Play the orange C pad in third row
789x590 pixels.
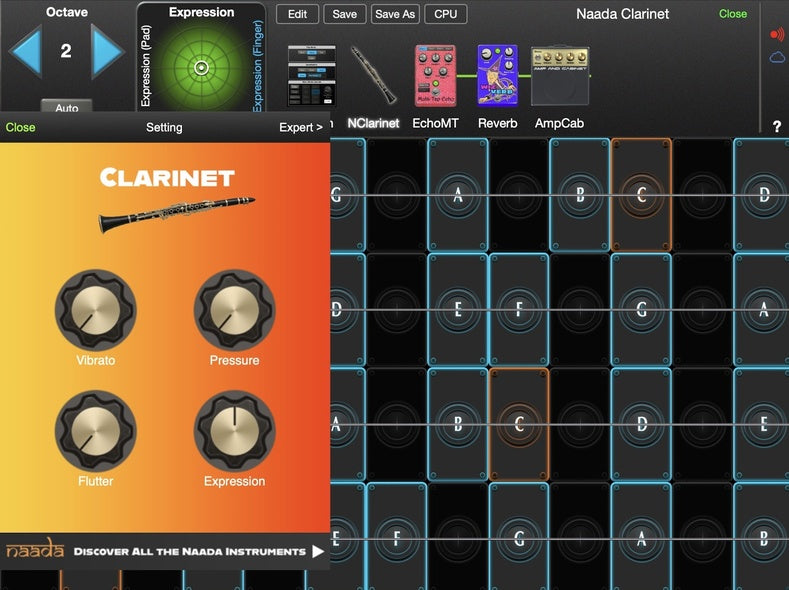click(x=519, y=424)
